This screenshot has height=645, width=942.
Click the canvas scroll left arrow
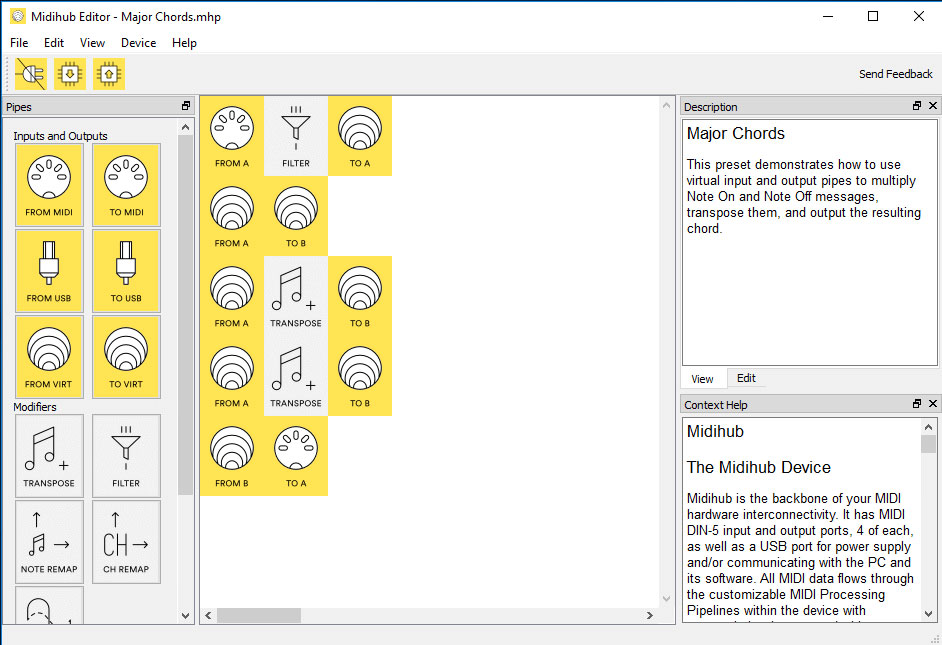208,616
